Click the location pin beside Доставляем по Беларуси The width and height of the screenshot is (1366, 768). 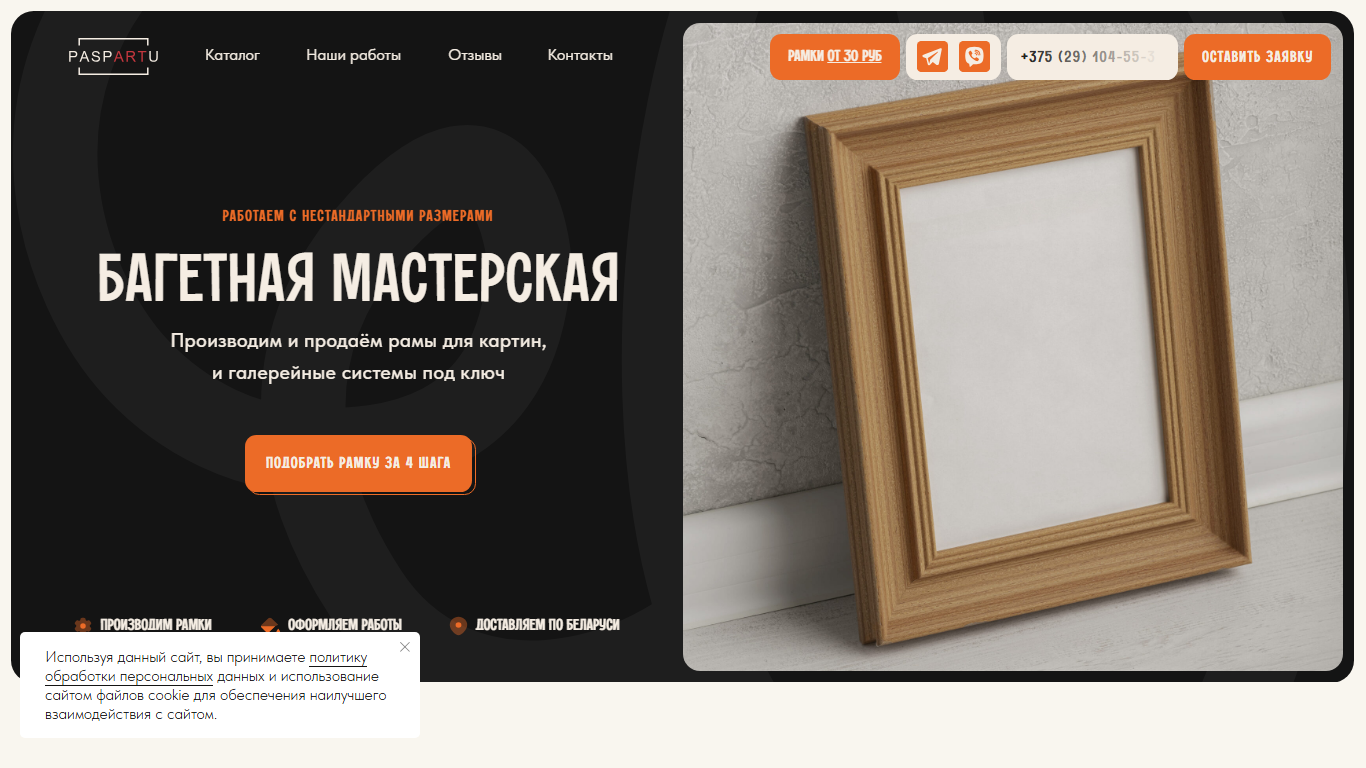pos(458,625)
